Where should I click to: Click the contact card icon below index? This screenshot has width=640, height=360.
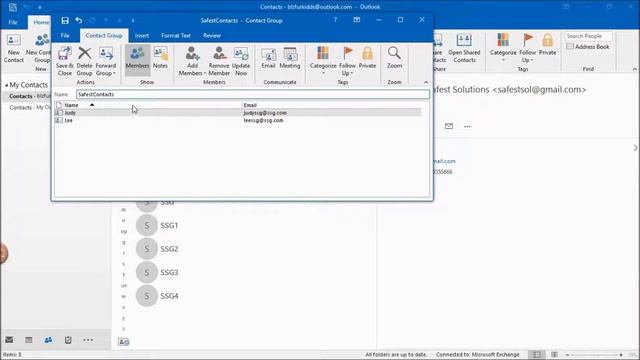124,342
